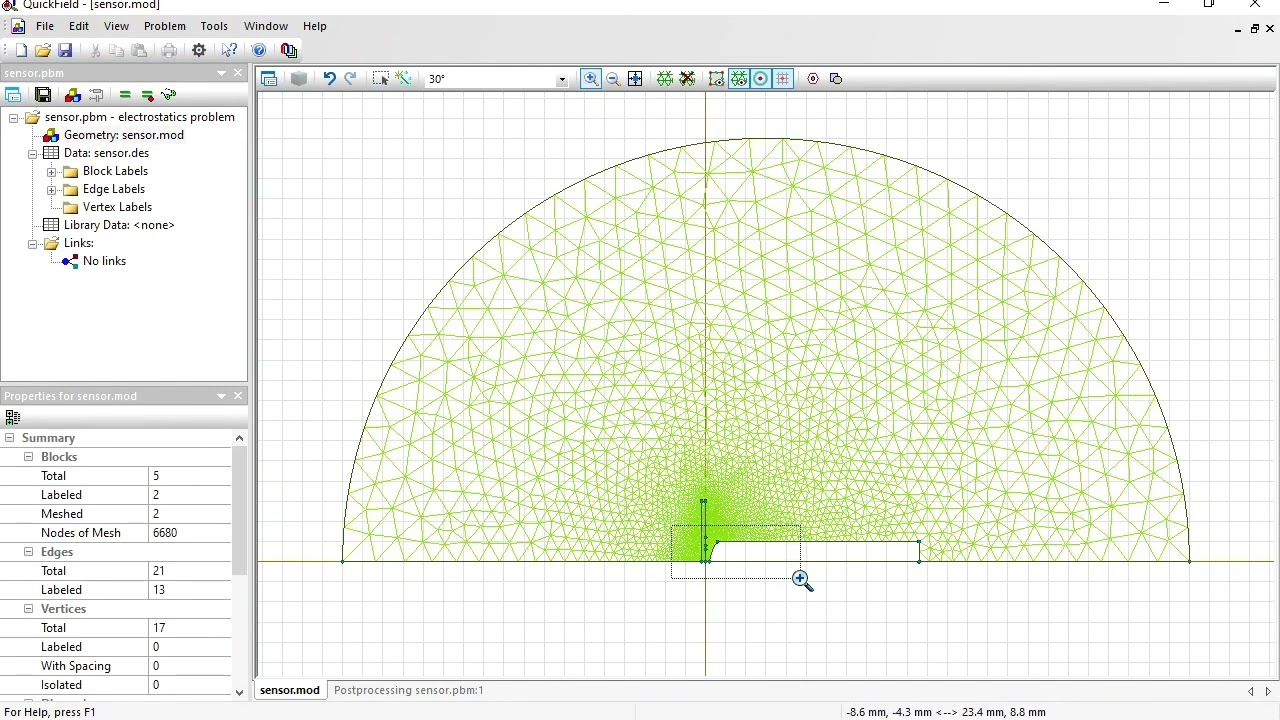Toggle mesh visibility in the editor
Screen dimensions: 1280x720
pyautogui.click(x=739, y=79)
